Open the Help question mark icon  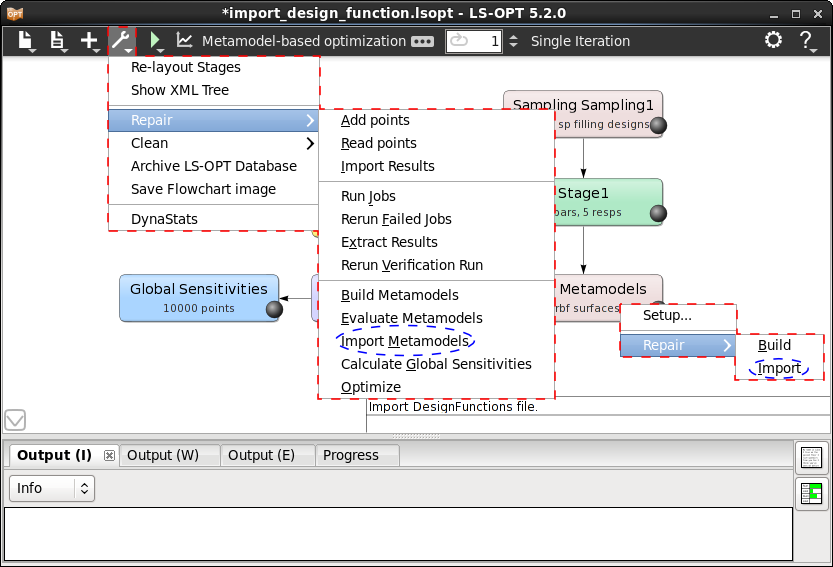click(x=806, y=41)
